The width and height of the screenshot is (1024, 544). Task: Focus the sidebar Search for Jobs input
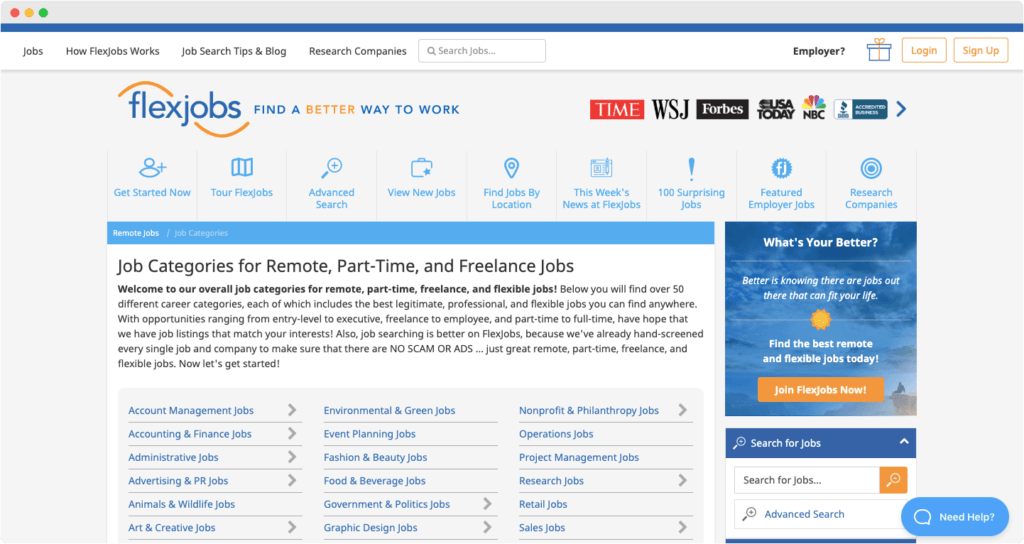pyautogui.click(x=807, y=480)
